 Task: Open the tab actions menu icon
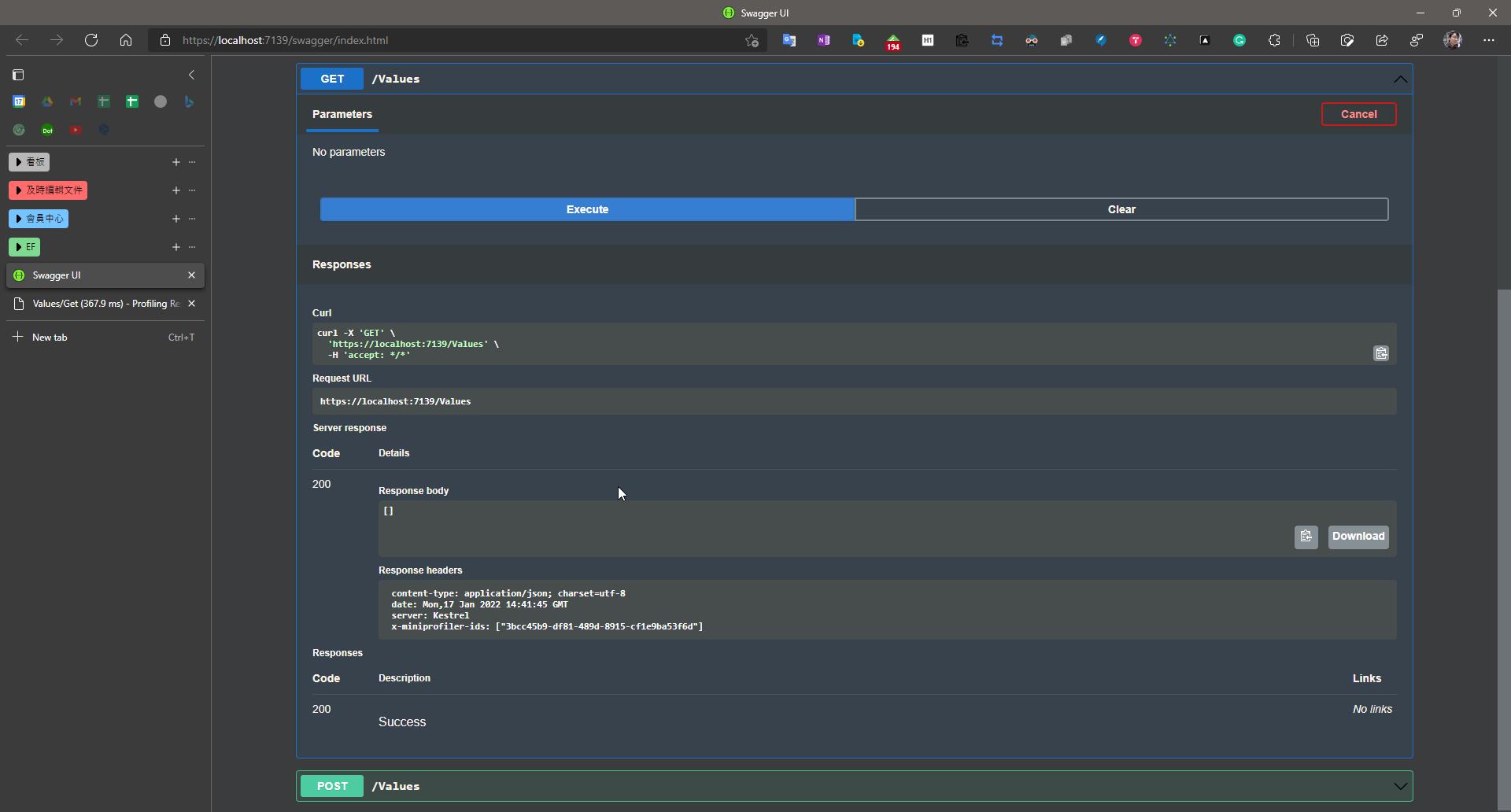18,75
